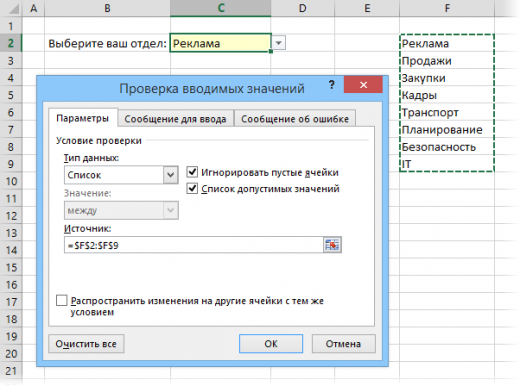520x386 pixels.
Task: Open the dropdown arrow next to cell C2
Action: [279, 43]
